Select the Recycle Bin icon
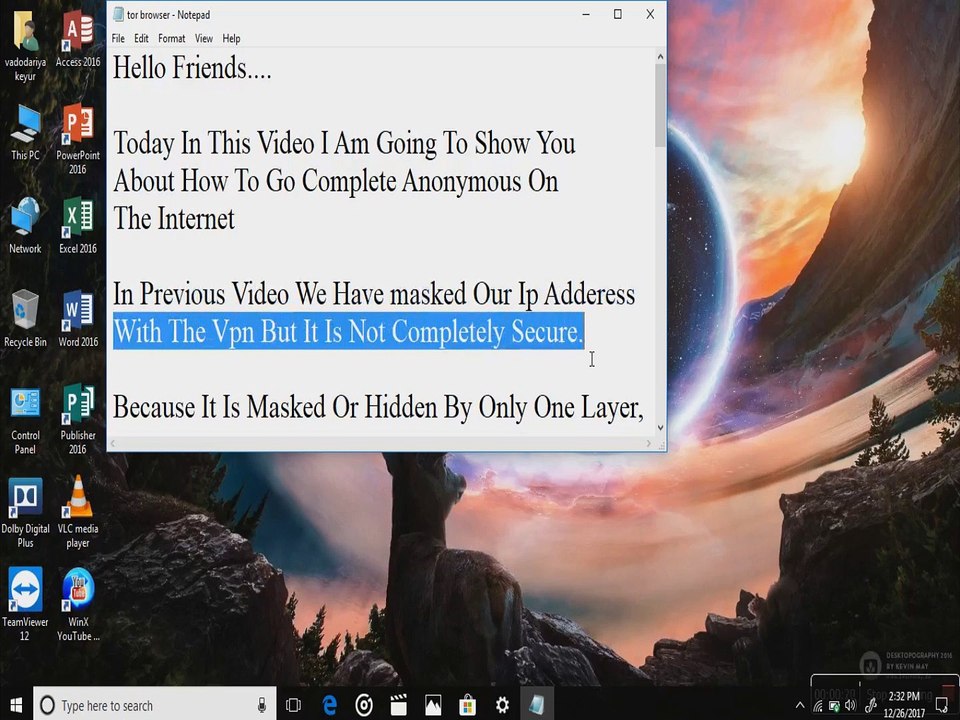This screenshot has width=960, height=720. [x=25, y=319]
